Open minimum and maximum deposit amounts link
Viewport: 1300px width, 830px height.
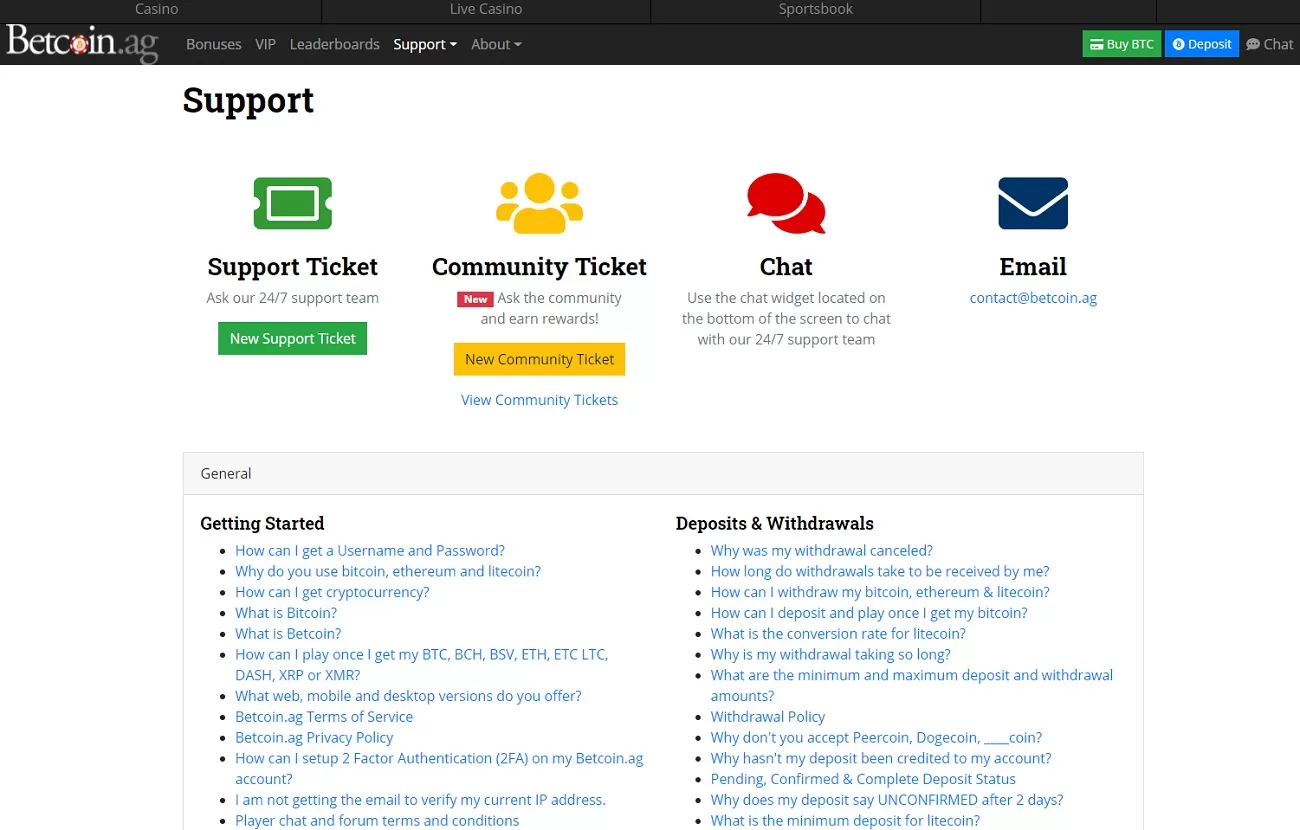pos(912,686)
